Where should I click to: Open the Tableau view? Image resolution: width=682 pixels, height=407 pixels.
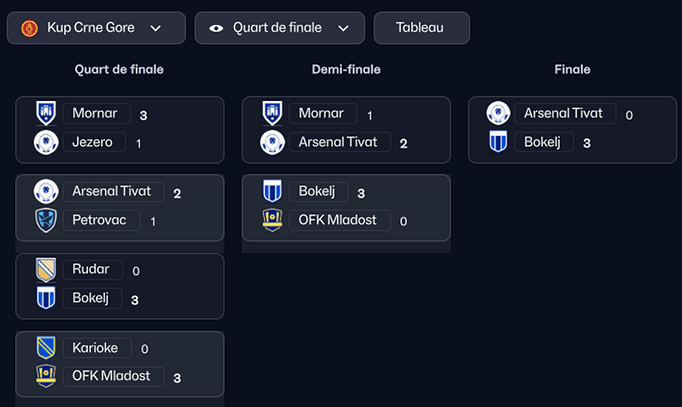tap(421, 28)
